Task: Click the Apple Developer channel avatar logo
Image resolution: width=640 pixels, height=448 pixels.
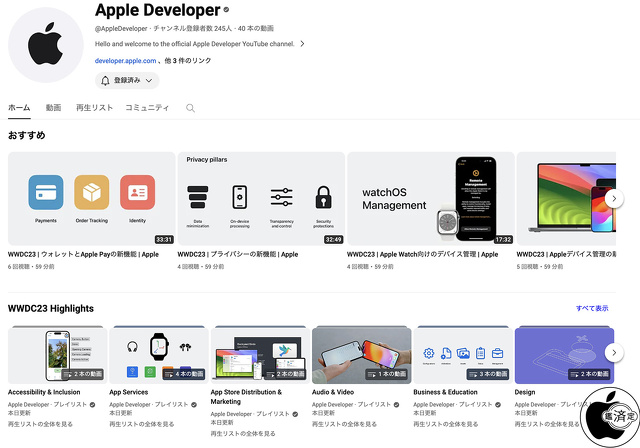Action: [x=45, y=45]
